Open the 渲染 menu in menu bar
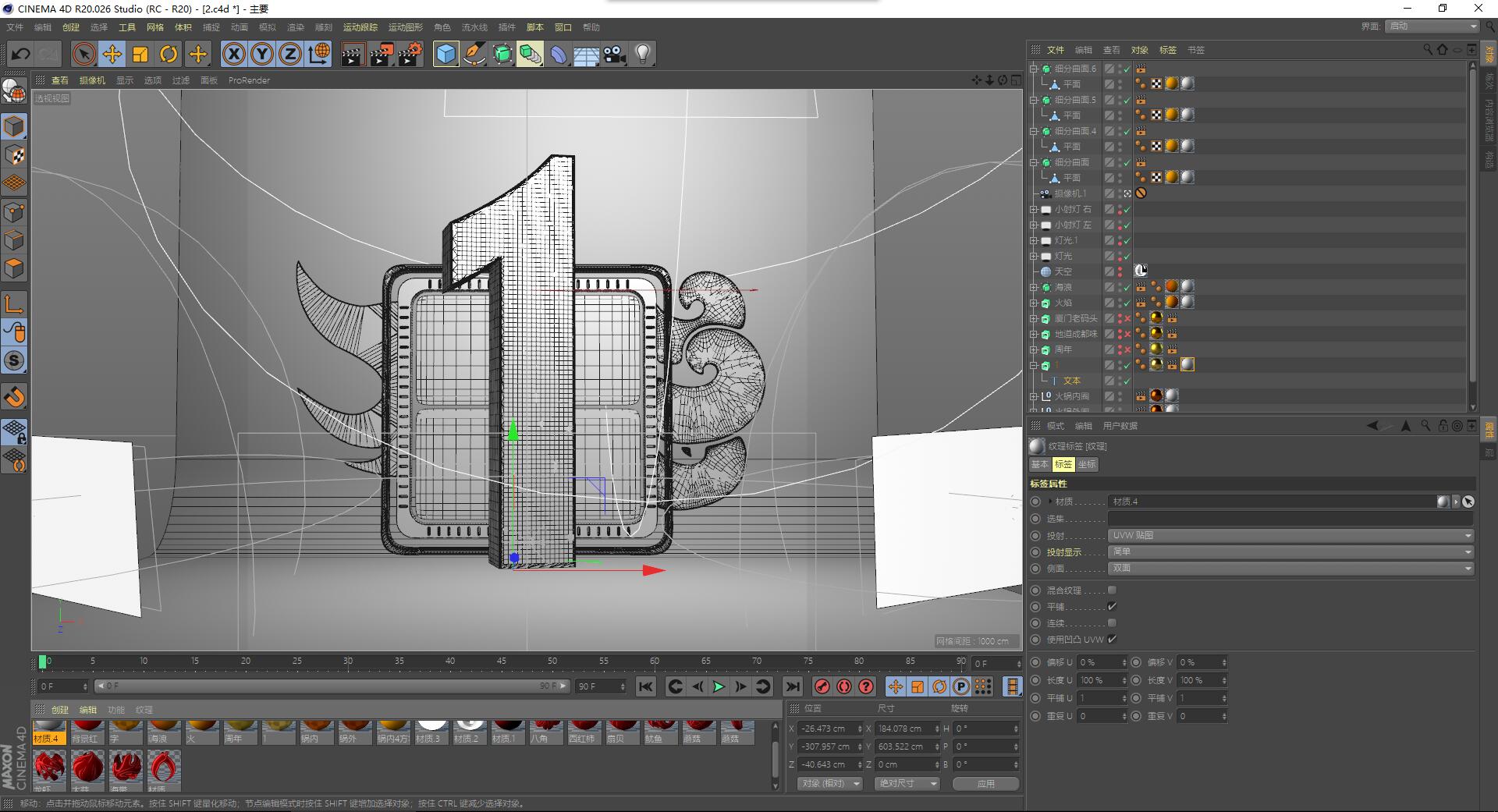Image resolution: width=1498 pixels, height=812 pixels. [x=296, y=27]
